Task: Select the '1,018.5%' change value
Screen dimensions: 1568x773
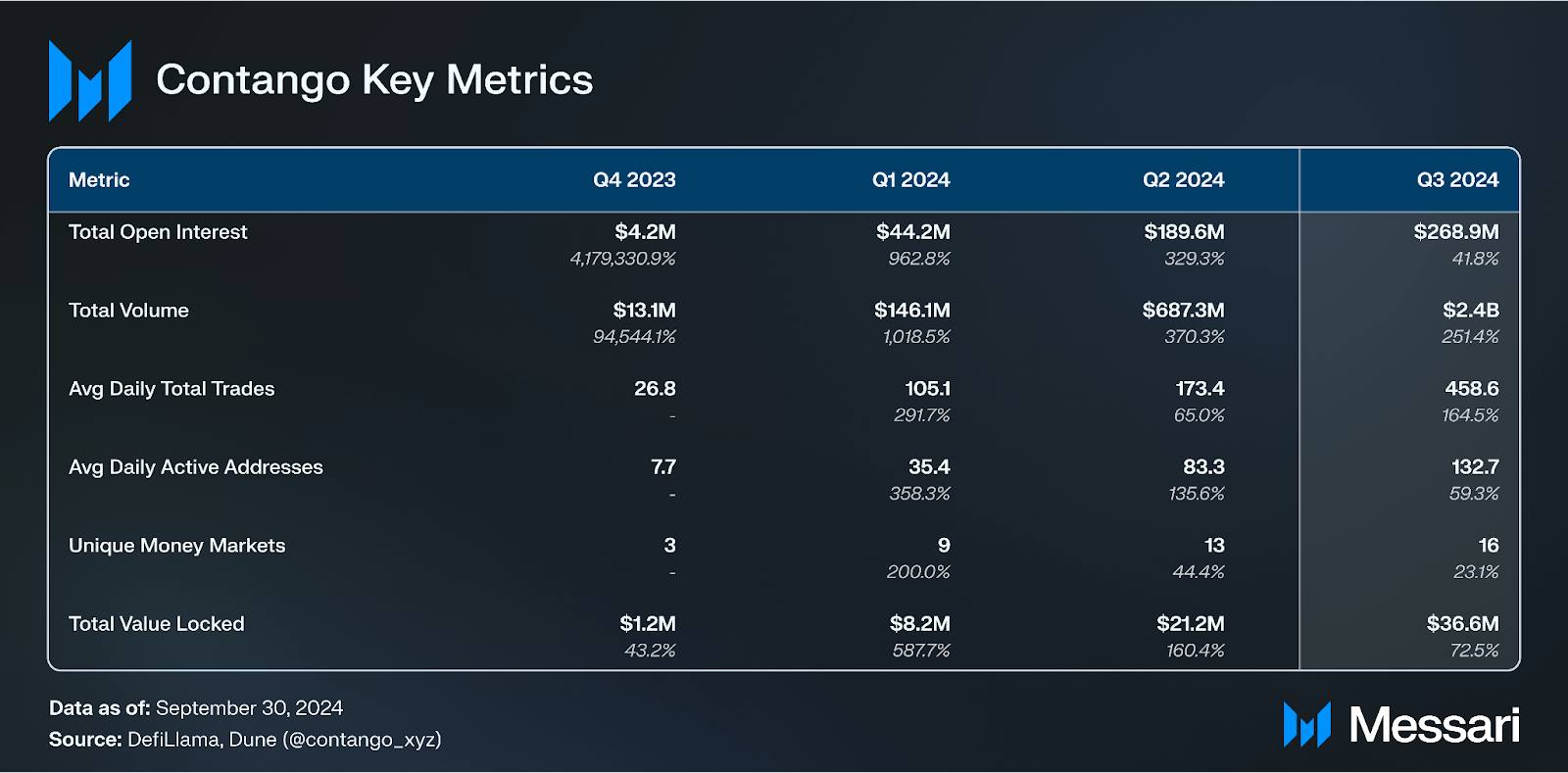Action: [916, 337]
